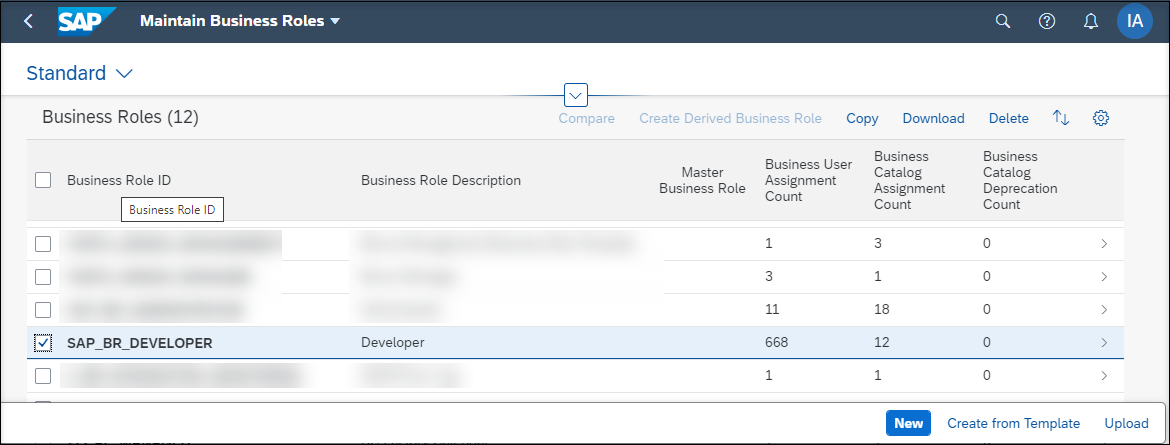Click the Delete button

coord(1009,118)
